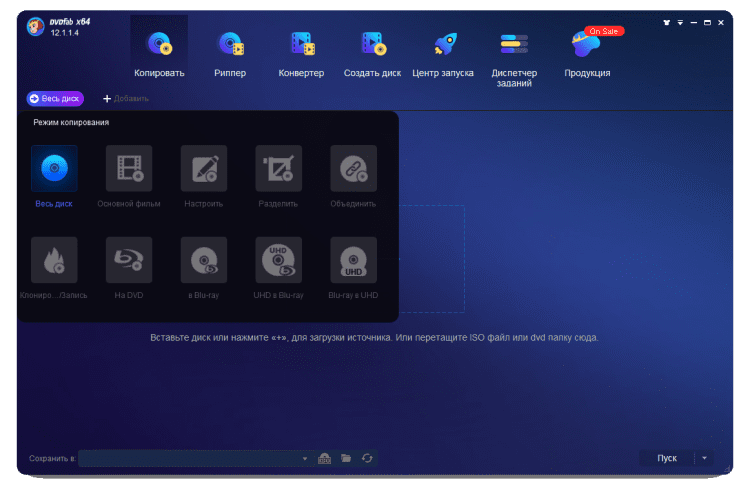Switch to the Риппер module
Screen dimensions: 750x498
(230, 54)
